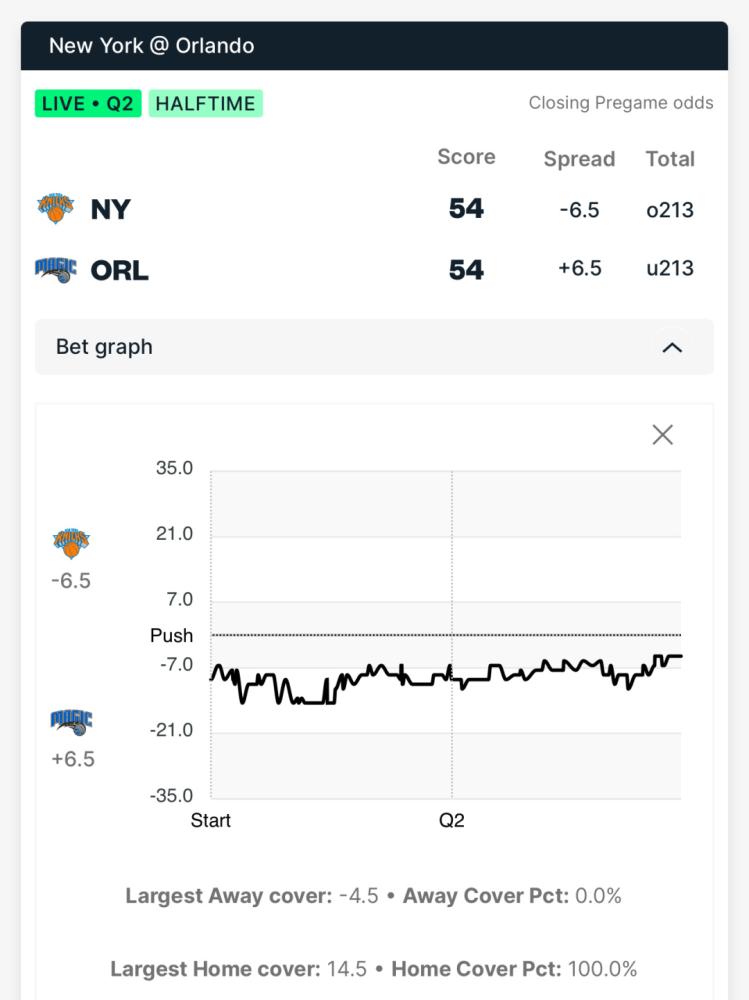
Task: Click the Push line label
Action: click(171, 635)
